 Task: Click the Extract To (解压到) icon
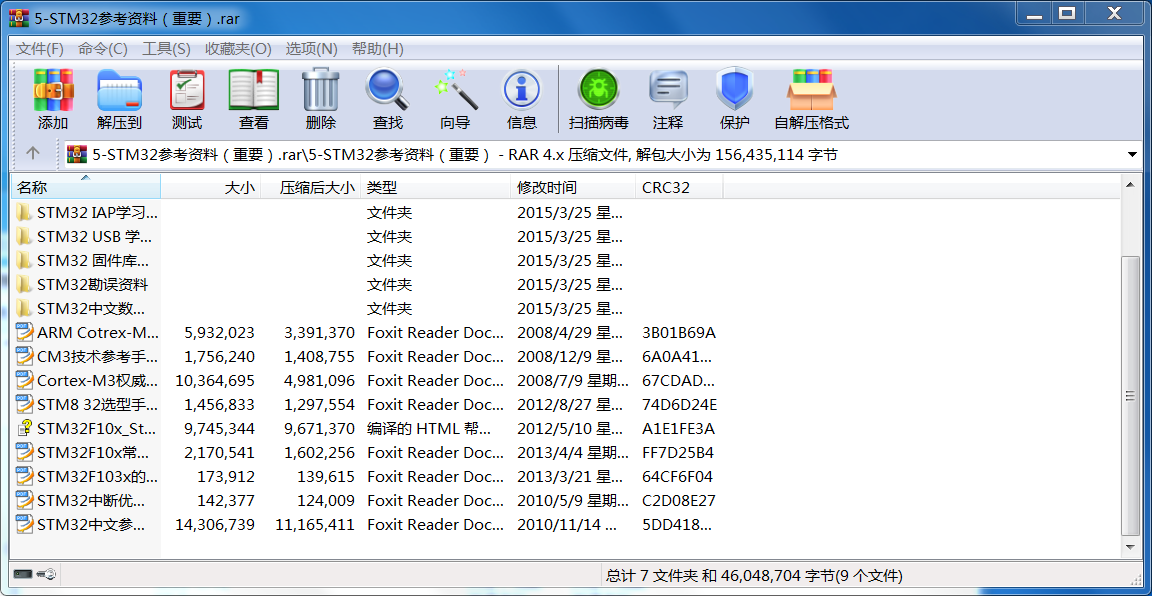pyautogui.click(x=119, y=90)
